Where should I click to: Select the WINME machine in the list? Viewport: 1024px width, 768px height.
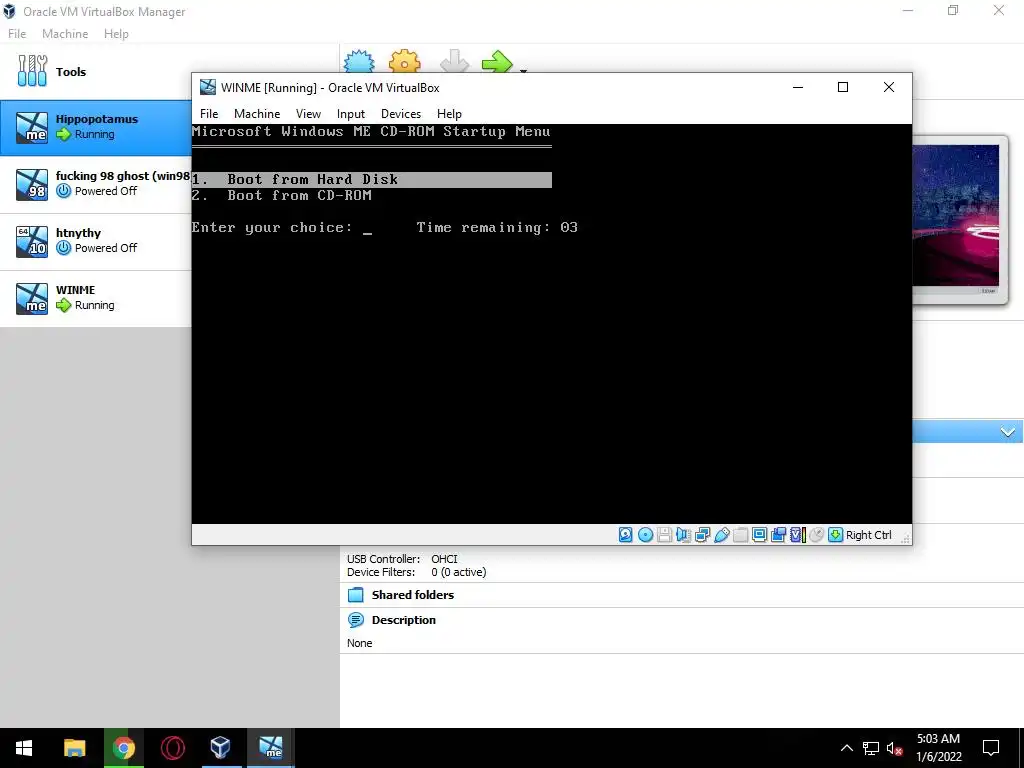[95, 298]
